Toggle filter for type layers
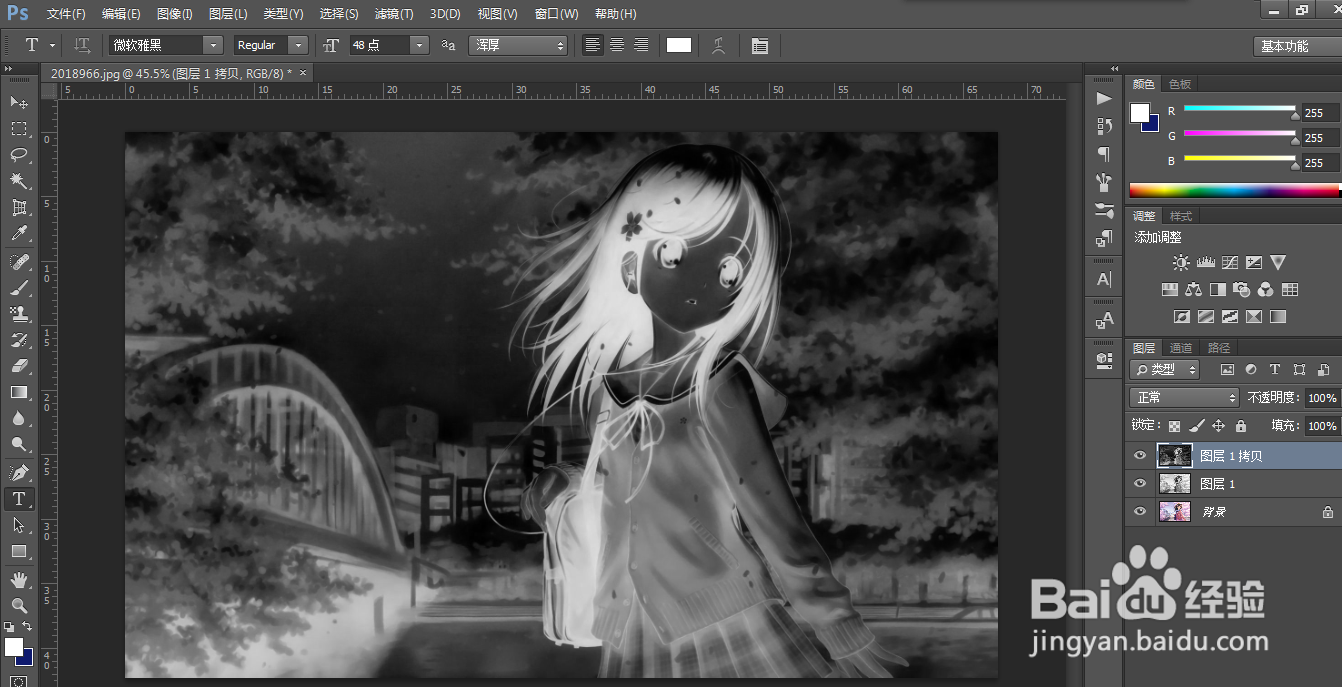1342x687 pixels. [1274, 370]
